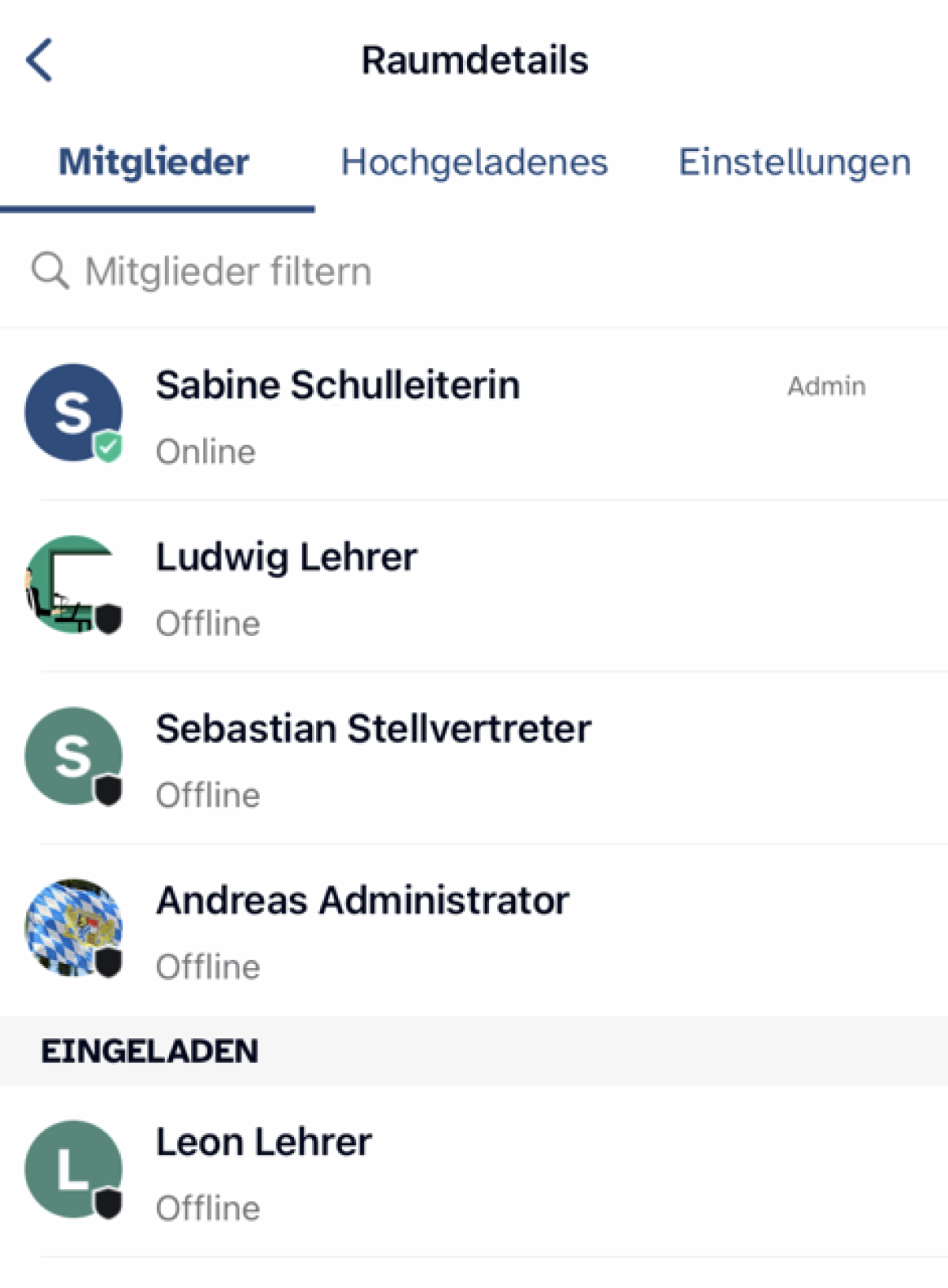Screen dimensions: 948x1288
Task: Open member Sabine Schulleiterin
Action: (x=474, y=414)
